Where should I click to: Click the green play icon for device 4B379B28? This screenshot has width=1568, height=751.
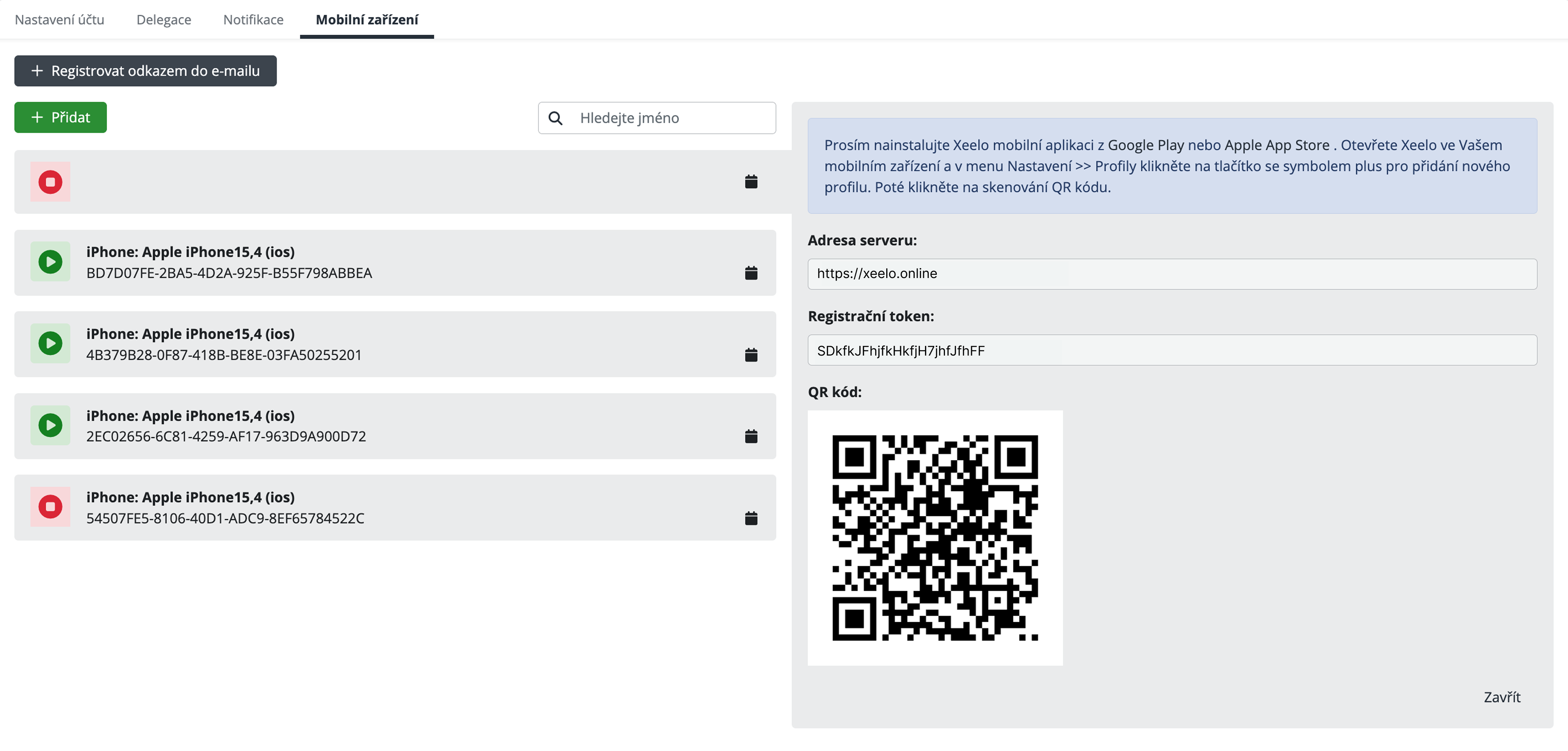click(x=51, y=343)
